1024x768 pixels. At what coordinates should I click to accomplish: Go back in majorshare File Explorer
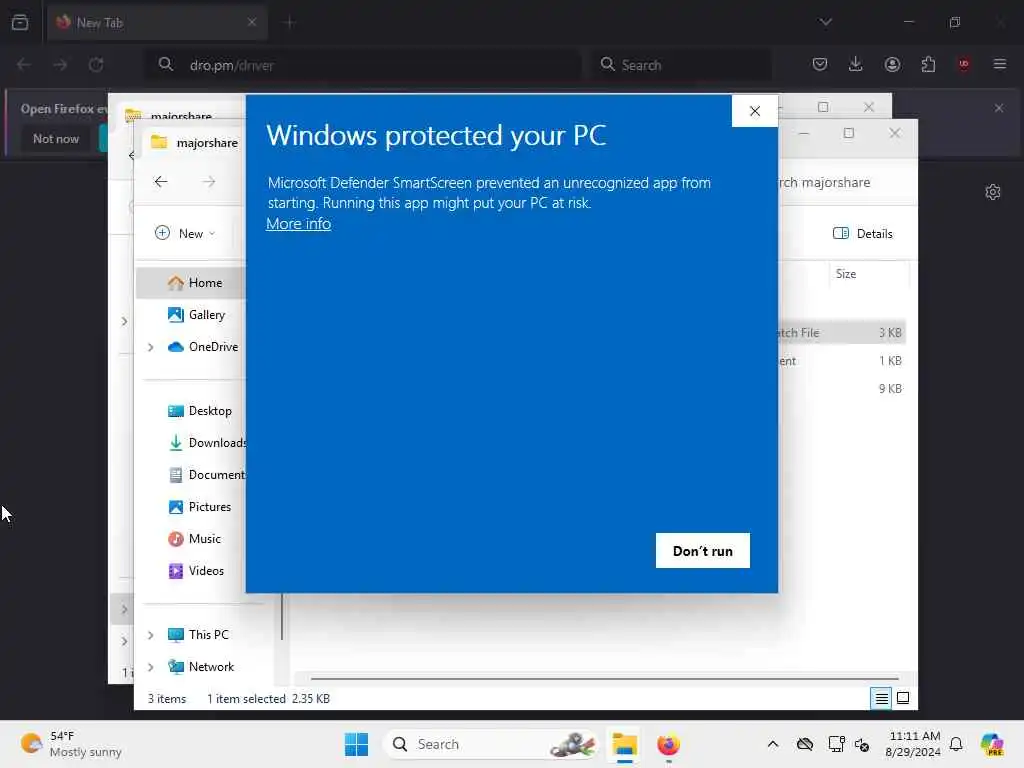coord(161,182)
